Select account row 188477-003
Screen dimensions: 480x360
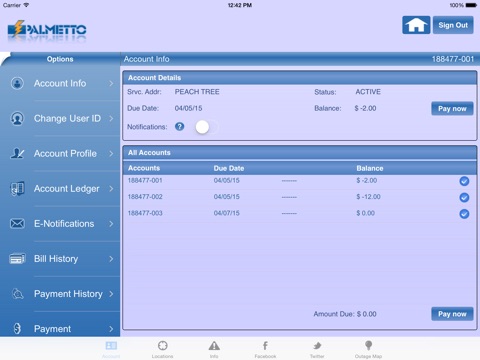point(299,213)
